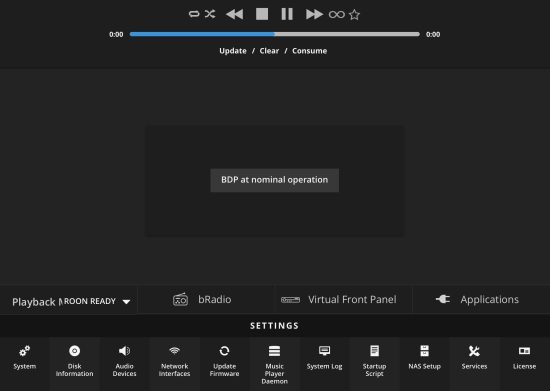This screenshot has width=550, height=391.
Task: Click the bRadio radio icon
Action: click(x=180, y=299)
